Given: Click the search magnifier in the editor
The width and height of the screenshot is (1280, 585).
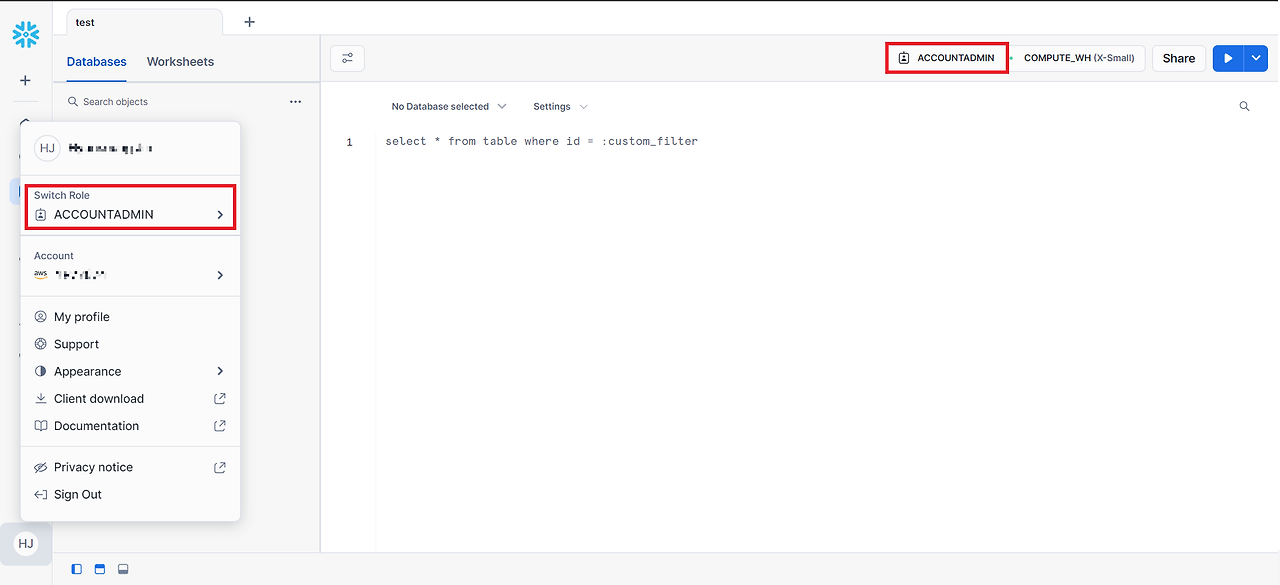Looking at the screenshot, I should (1244, 106).
